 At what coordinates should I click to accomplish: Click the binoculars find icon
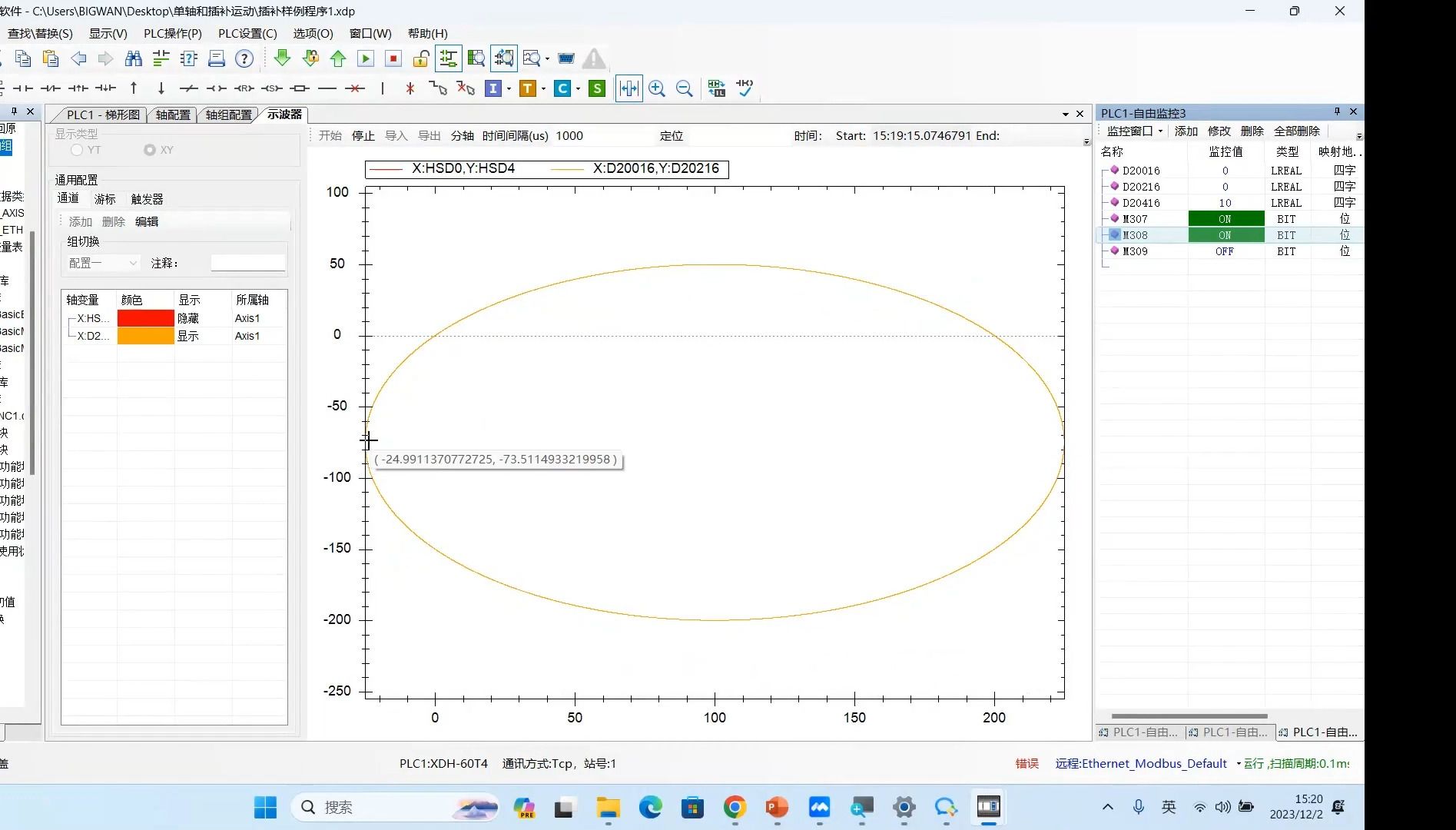pos(134,58)
